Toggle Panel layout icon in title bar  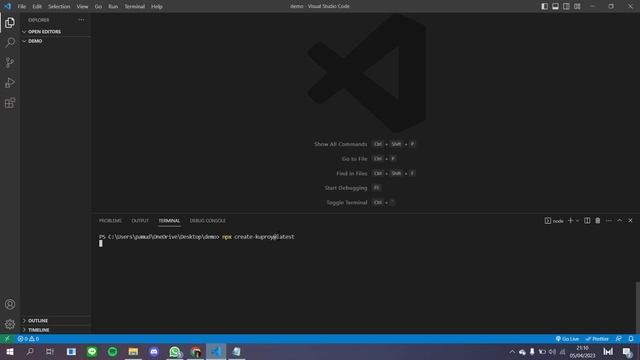click(x=556, y=6)
